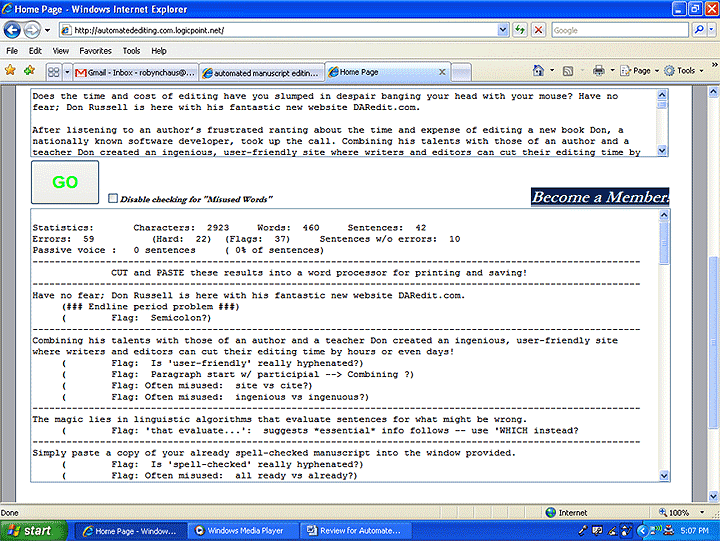Expand the command bar overflow chevron
Screen dimensions: 720x541
coord(714,65)
